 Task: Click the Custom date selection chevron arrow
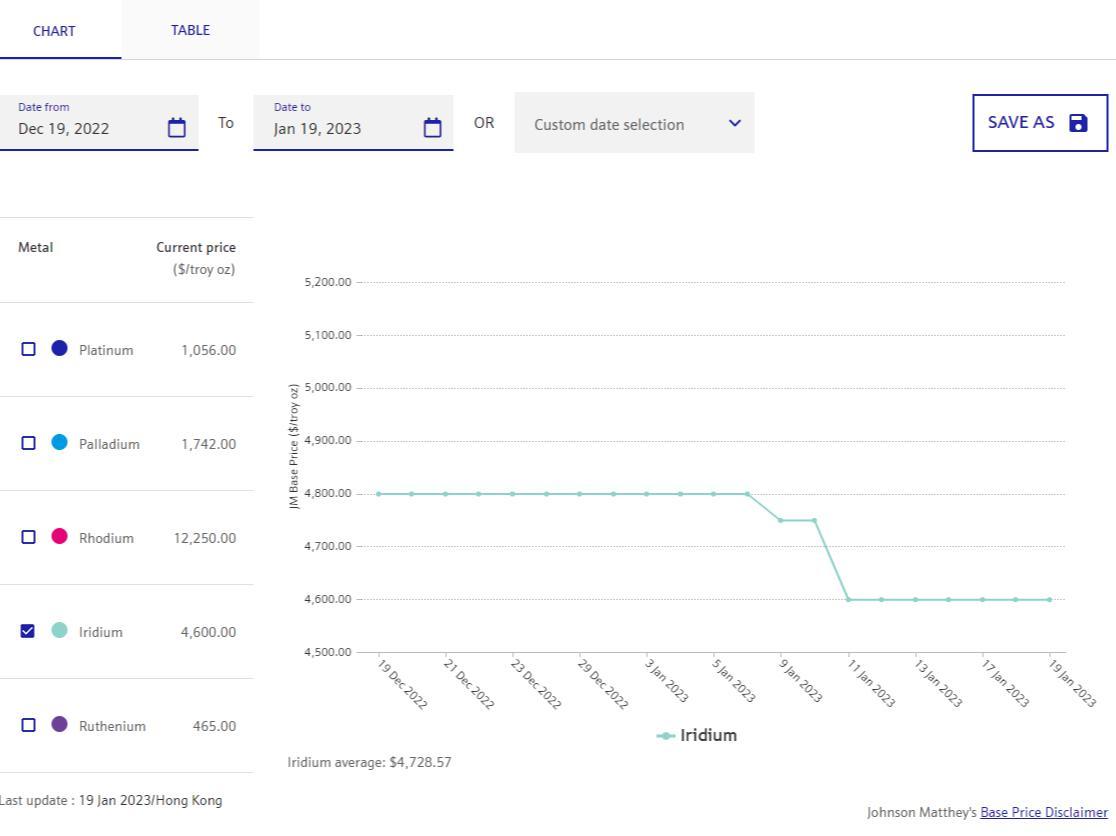pos(735,123)
